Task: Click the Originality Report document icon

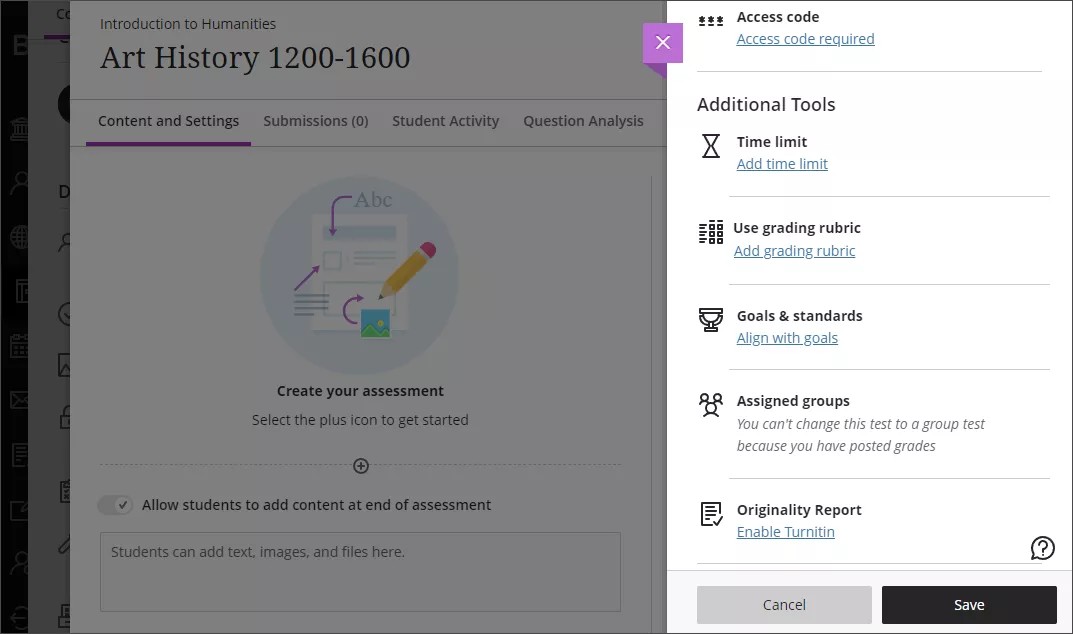Action: click(710, 515)
